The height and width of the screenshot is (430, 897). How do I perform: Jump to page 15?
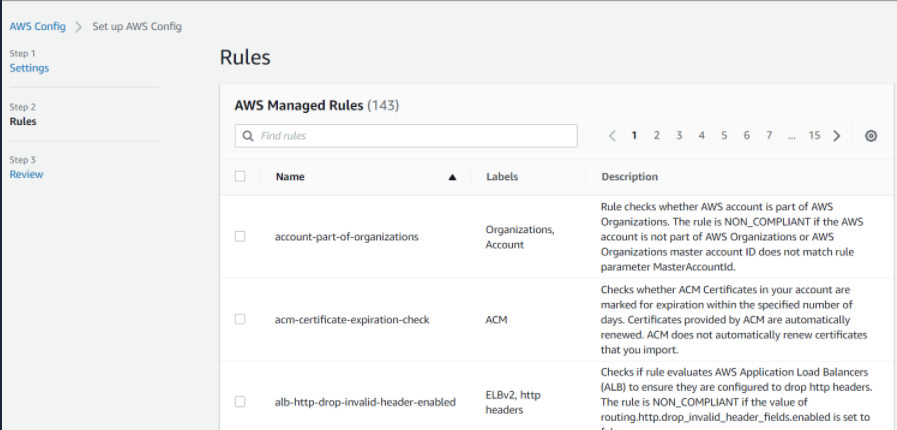[x=814, y=136]
